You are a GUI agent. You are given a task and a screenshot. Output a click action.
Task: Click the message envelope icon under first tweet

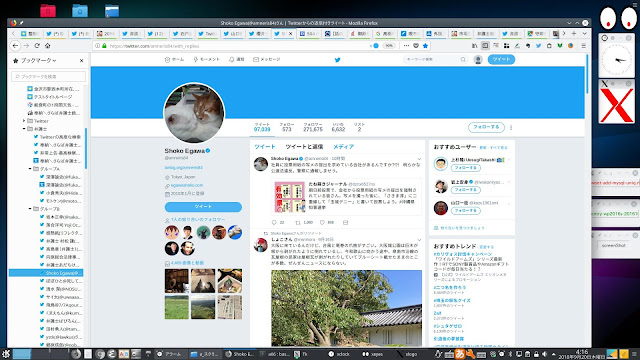coord(346,222)
